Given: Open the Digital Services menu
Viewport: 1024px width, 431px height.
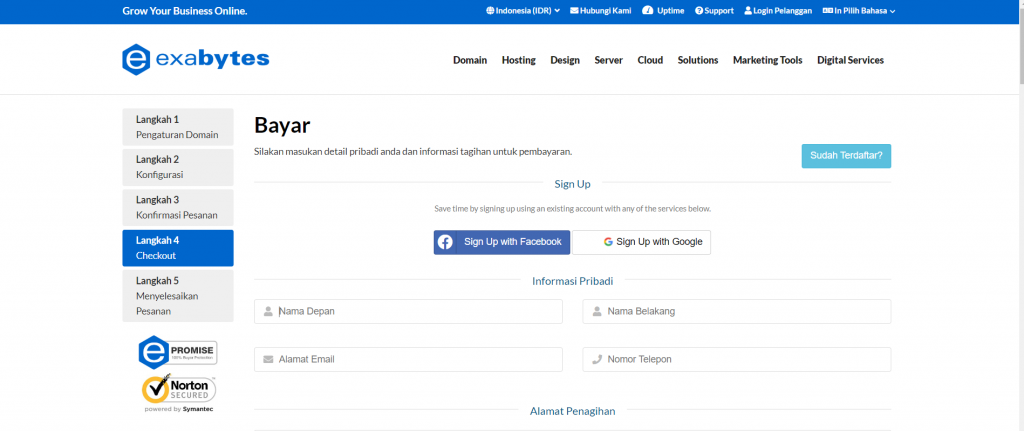Looking at the screenshot, I should [850, 60].
